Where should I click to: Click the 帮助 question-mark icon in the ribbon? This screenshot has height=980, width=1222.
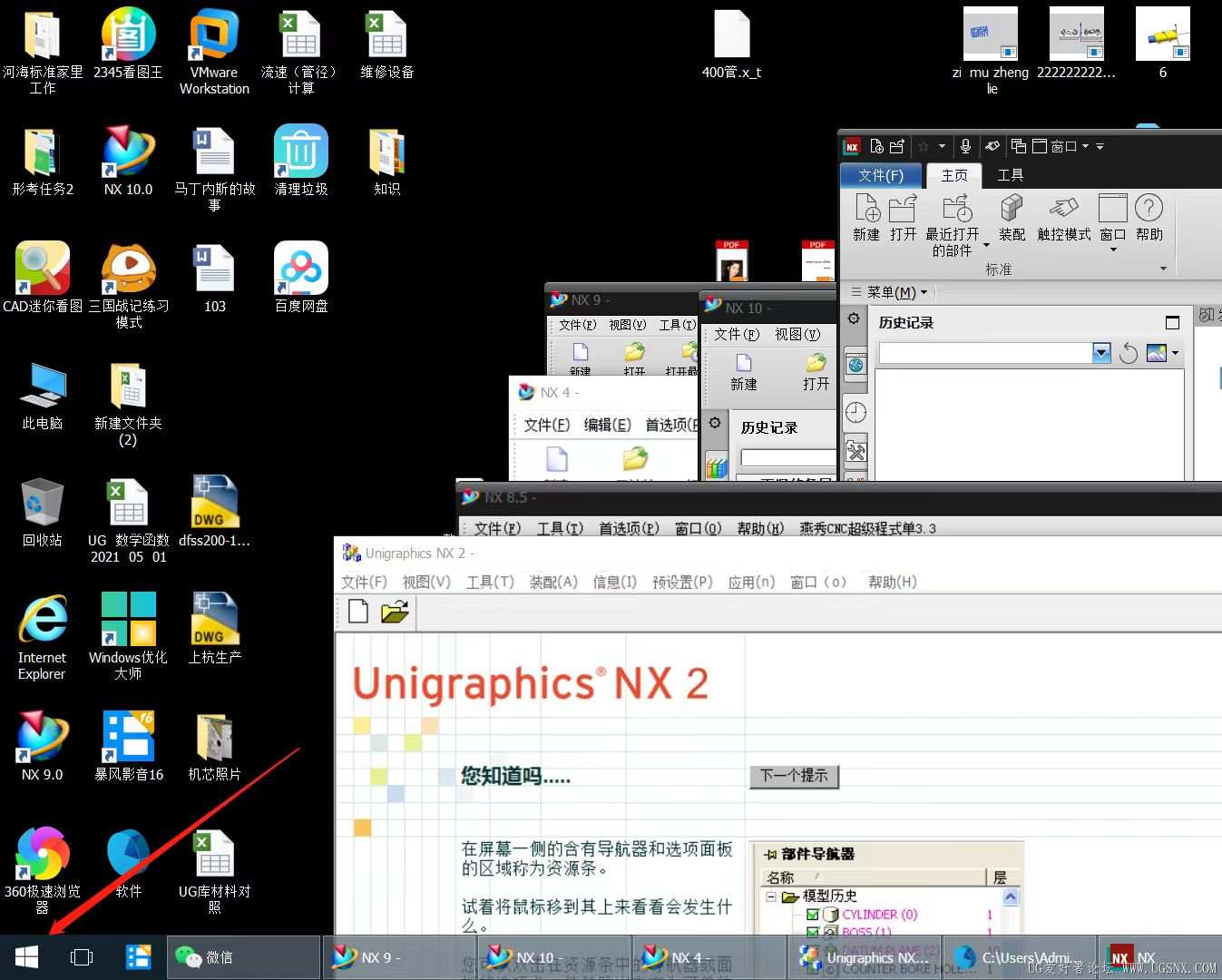click(x=1149, y=209)
